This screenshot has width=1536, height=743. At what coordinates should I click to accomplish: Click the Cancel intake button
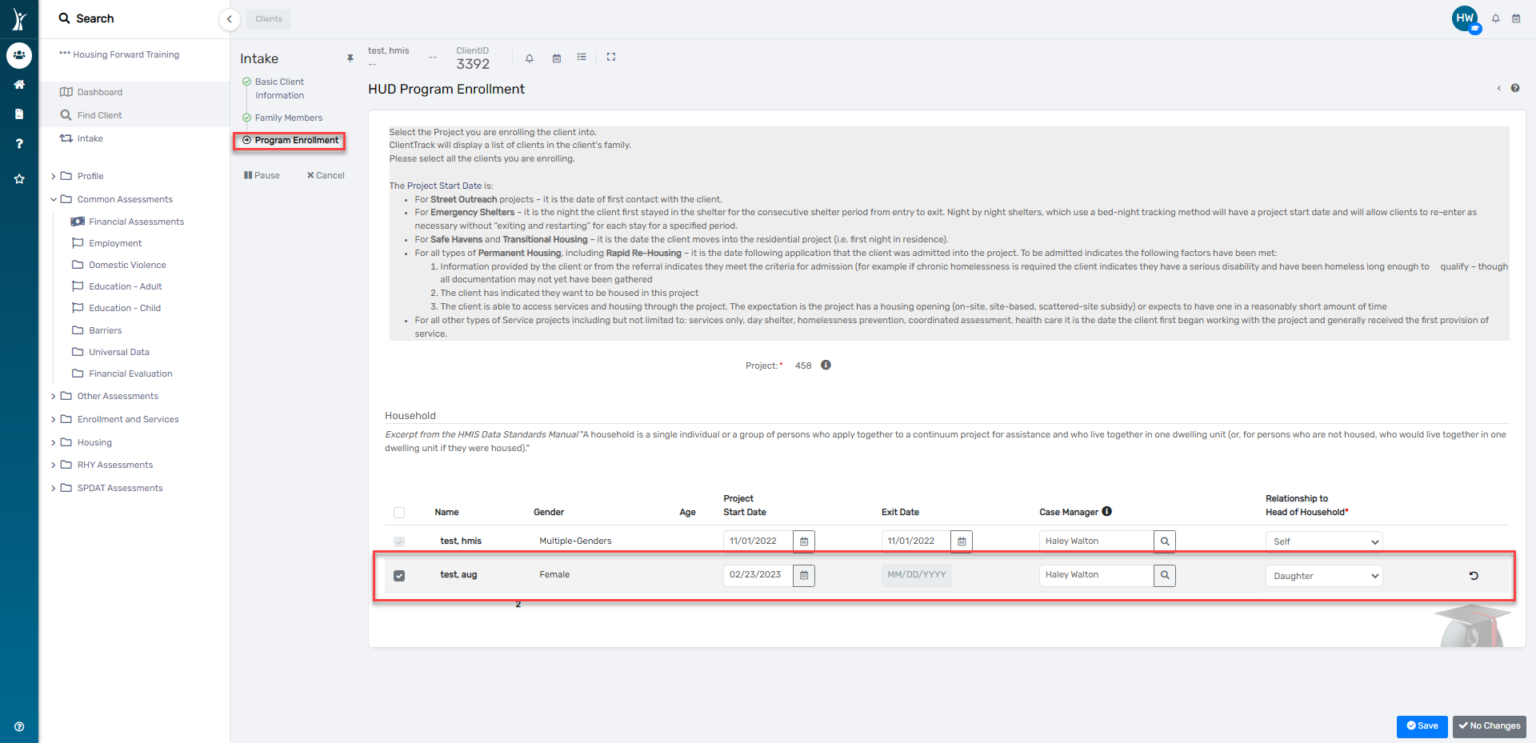[x=325, y=175]
